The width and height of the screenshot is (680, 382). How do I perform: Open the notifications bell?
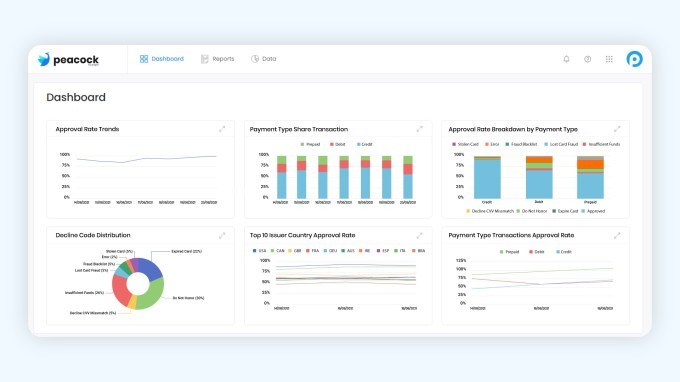[566, 59]
